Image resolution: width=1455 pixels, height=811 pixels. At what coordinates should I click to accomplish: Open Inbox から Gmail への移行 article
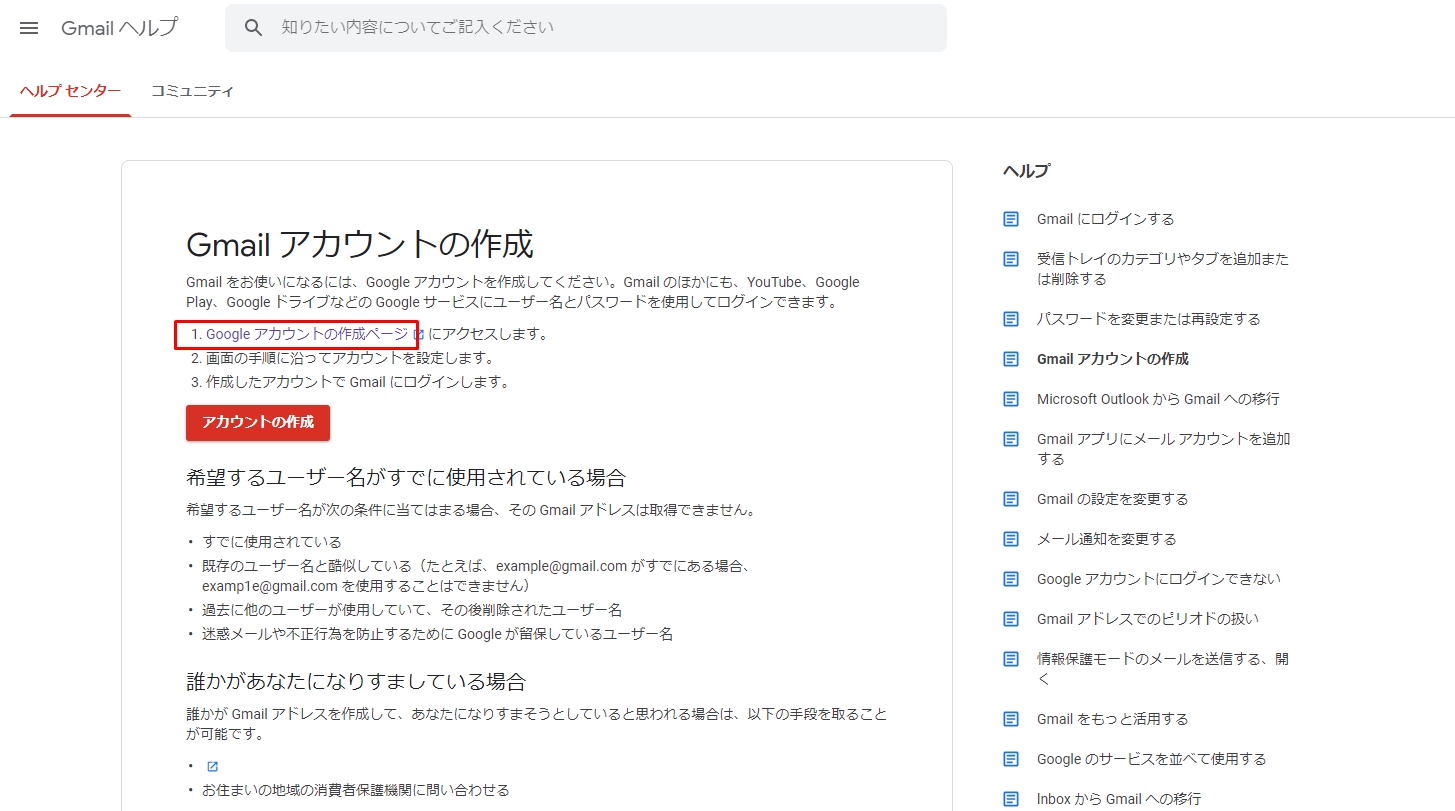pos(1118,799)
